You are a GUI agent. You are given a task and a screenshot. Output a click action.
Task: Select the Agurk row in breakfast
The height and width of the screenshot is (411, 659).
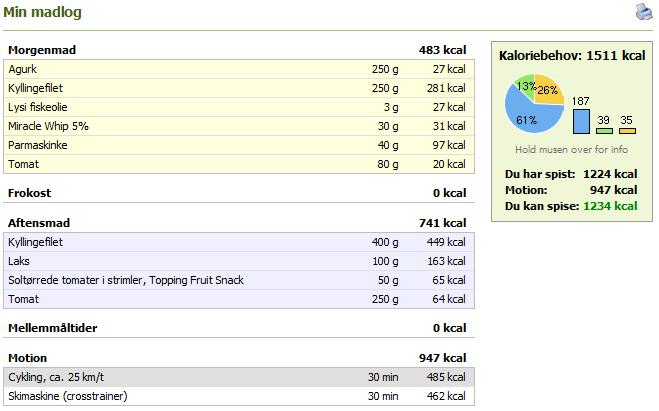[x=239, y=69]
